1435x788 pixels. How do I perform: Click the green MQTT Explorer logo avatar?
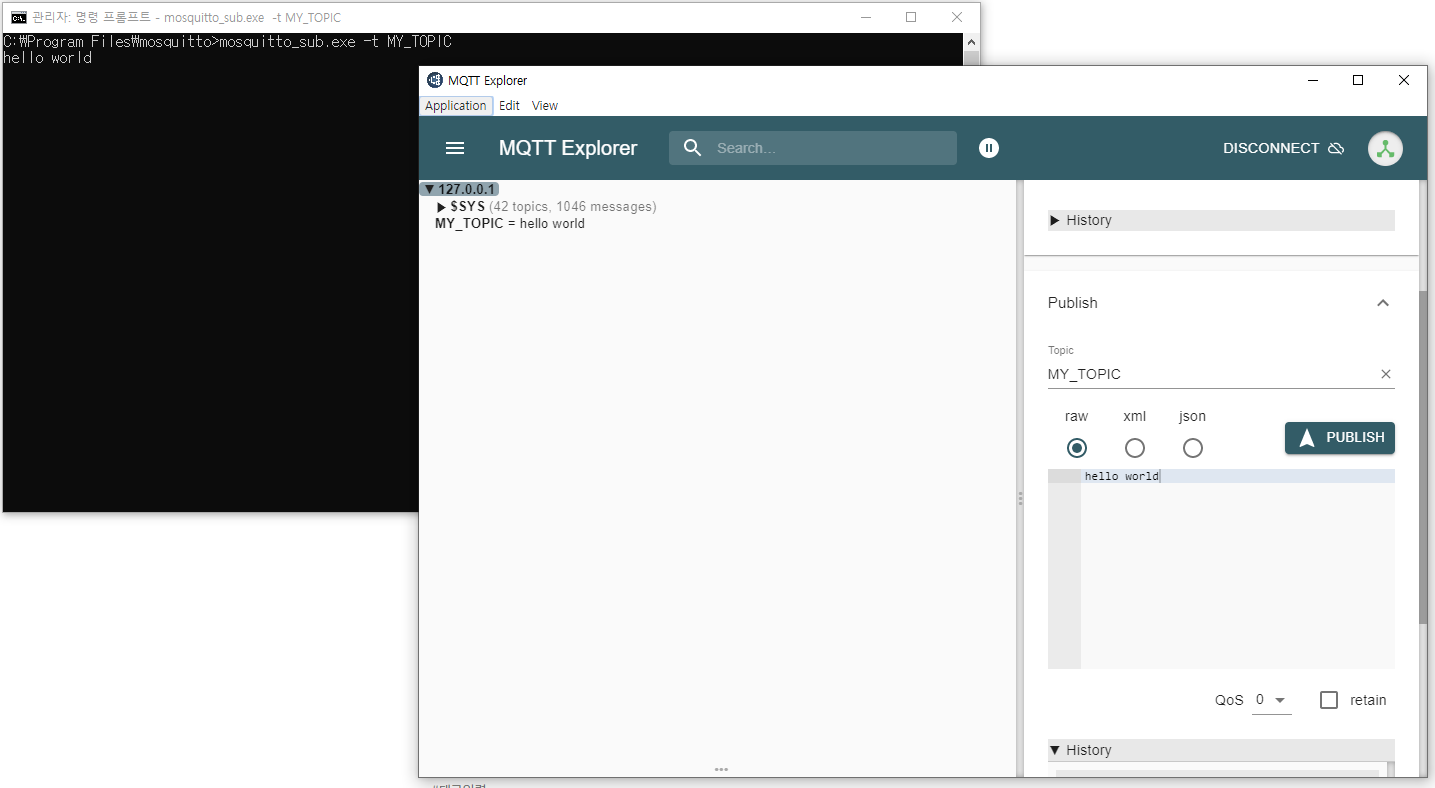click(x=1385, y=149)
